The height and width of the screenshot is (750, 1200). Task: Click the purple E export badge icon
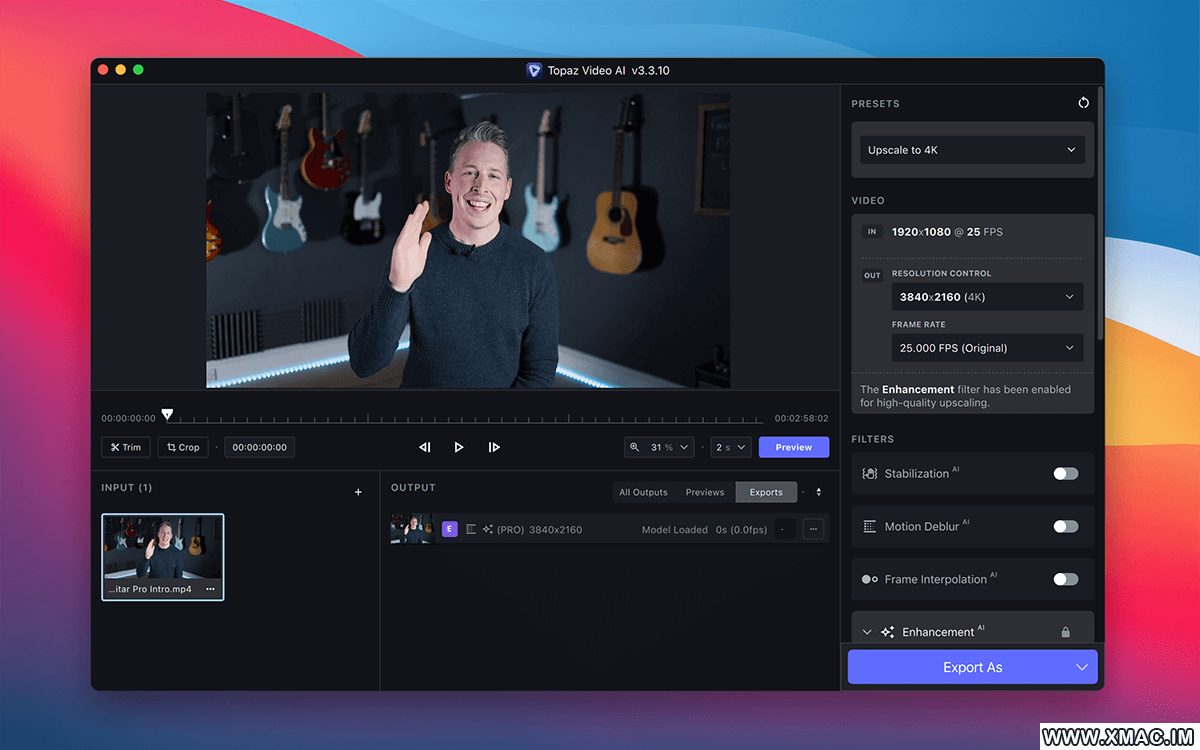click(450, 529)
